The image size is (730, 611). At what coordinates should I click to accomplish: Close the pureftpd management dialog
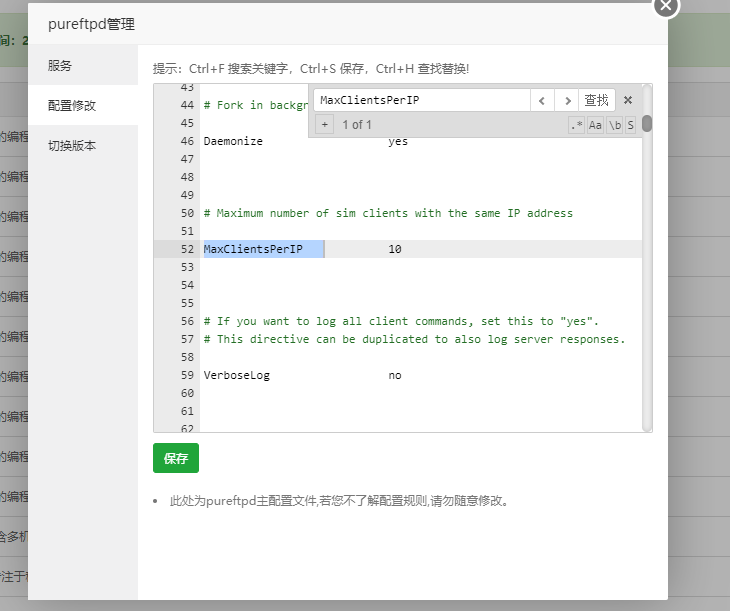[666, 6]
